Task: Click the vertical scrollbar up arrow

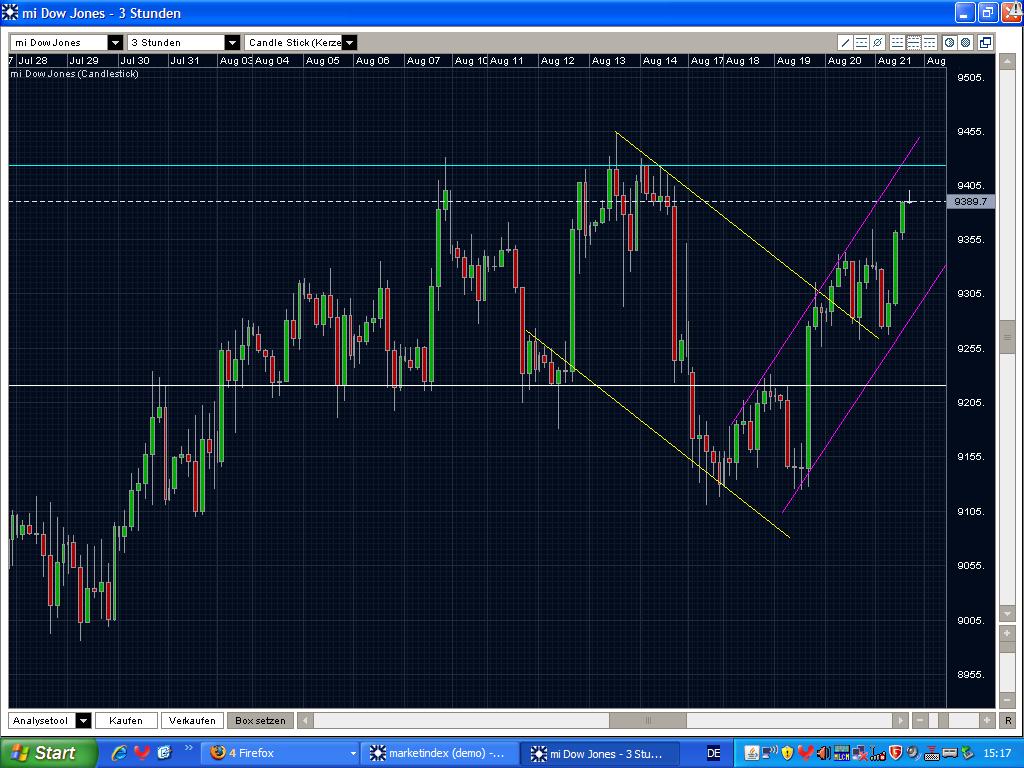Action: (x=1008, y=61)
